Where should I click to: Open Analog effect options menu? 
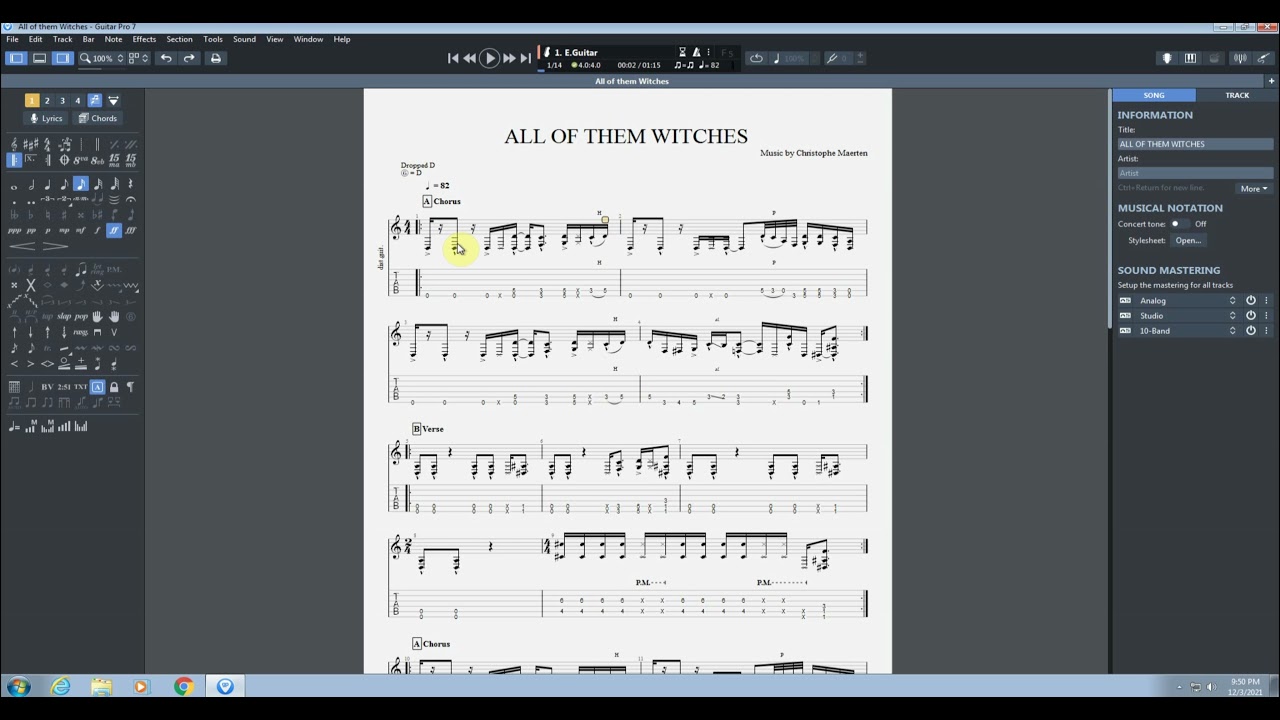click(1266, 300)
